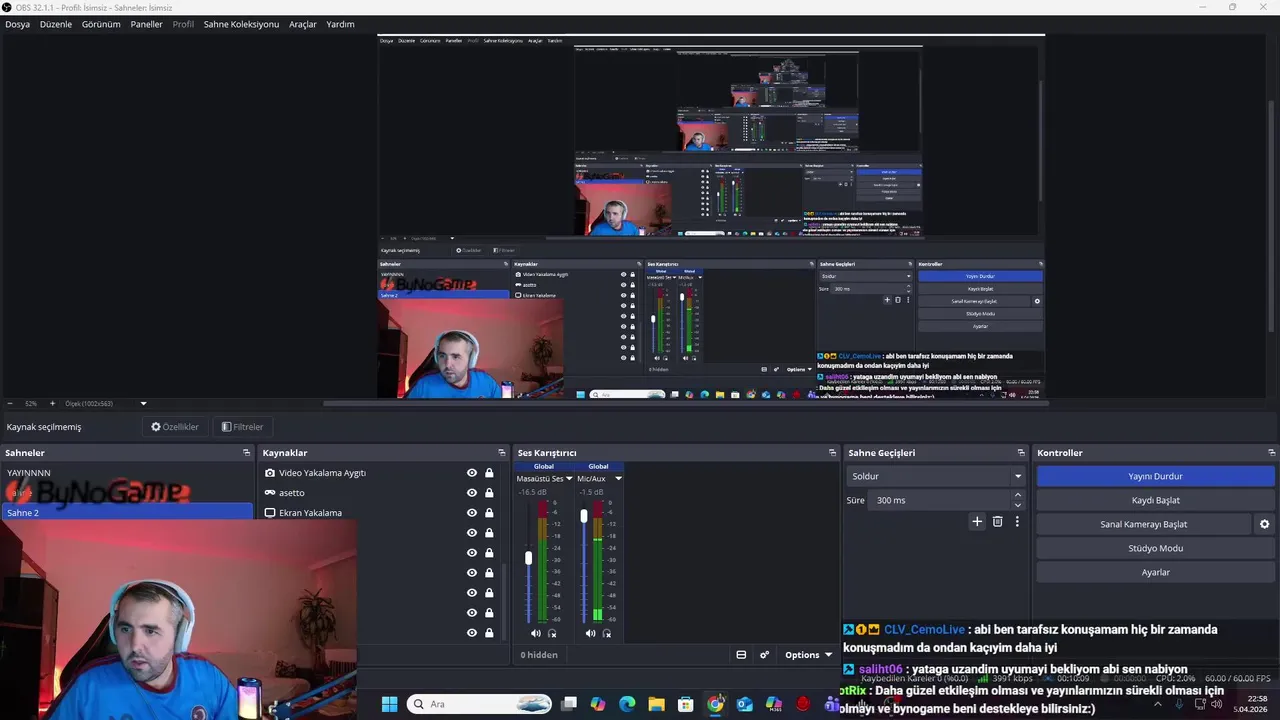Open Outlook from the taskbar
Image resolution: width=1280 pixels, height=720 pixels.
pos(744,704)
